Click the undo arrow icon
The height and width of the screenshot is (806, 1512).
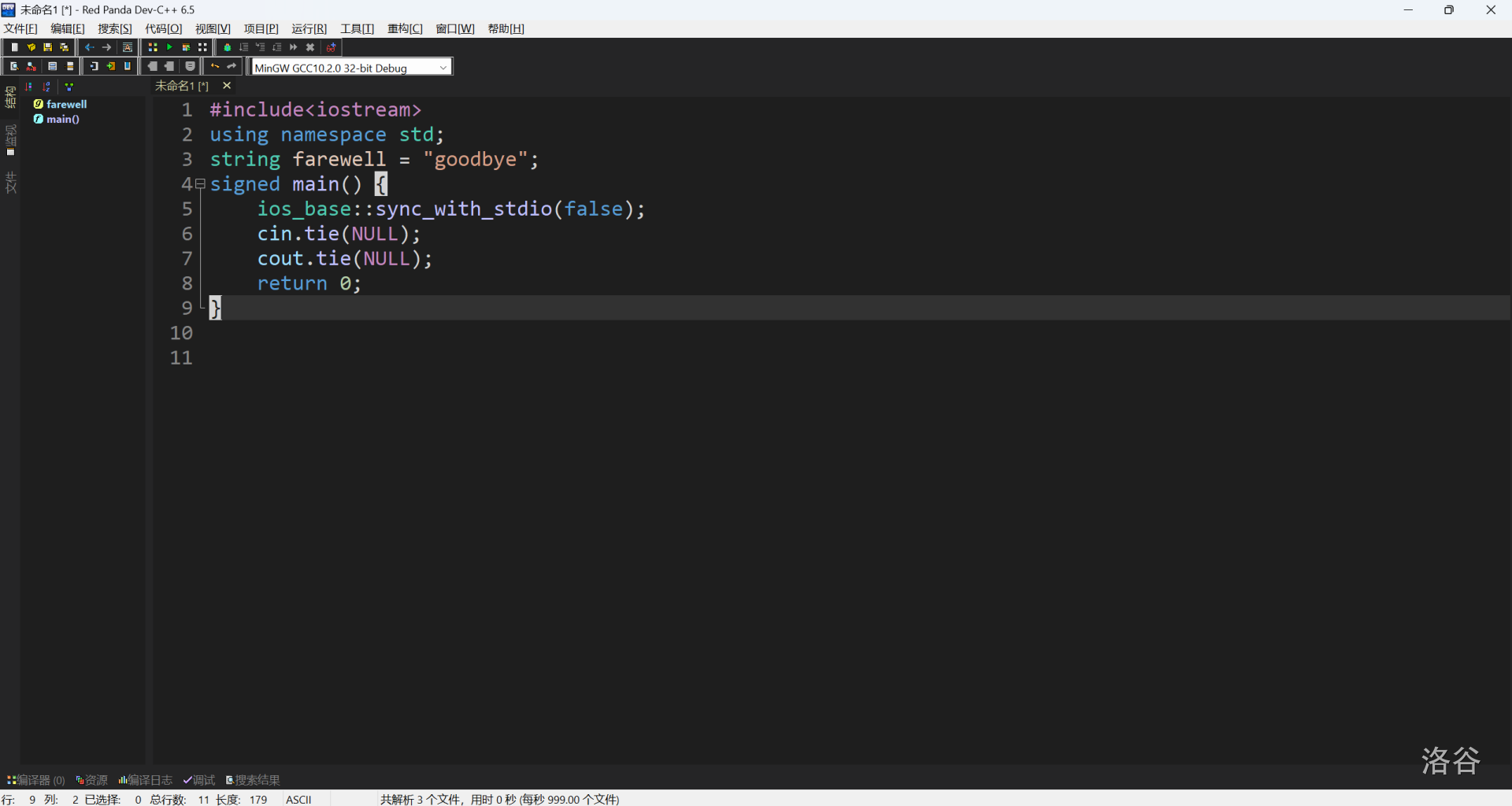coord(214,67)
